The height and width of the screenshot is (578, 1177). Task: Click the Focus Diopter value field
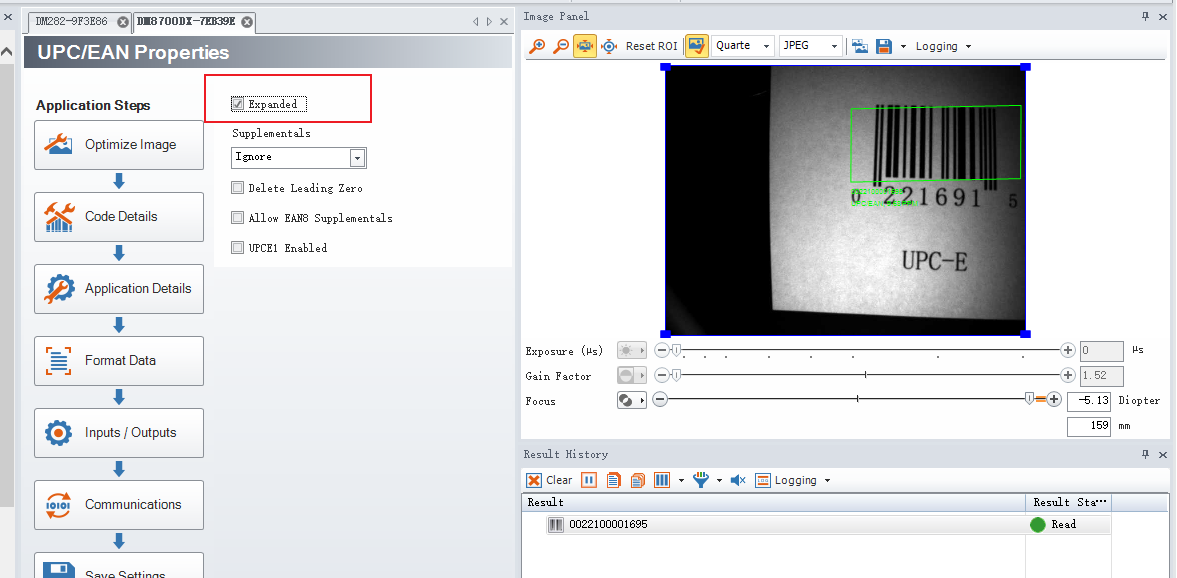tap(1088, 401)
